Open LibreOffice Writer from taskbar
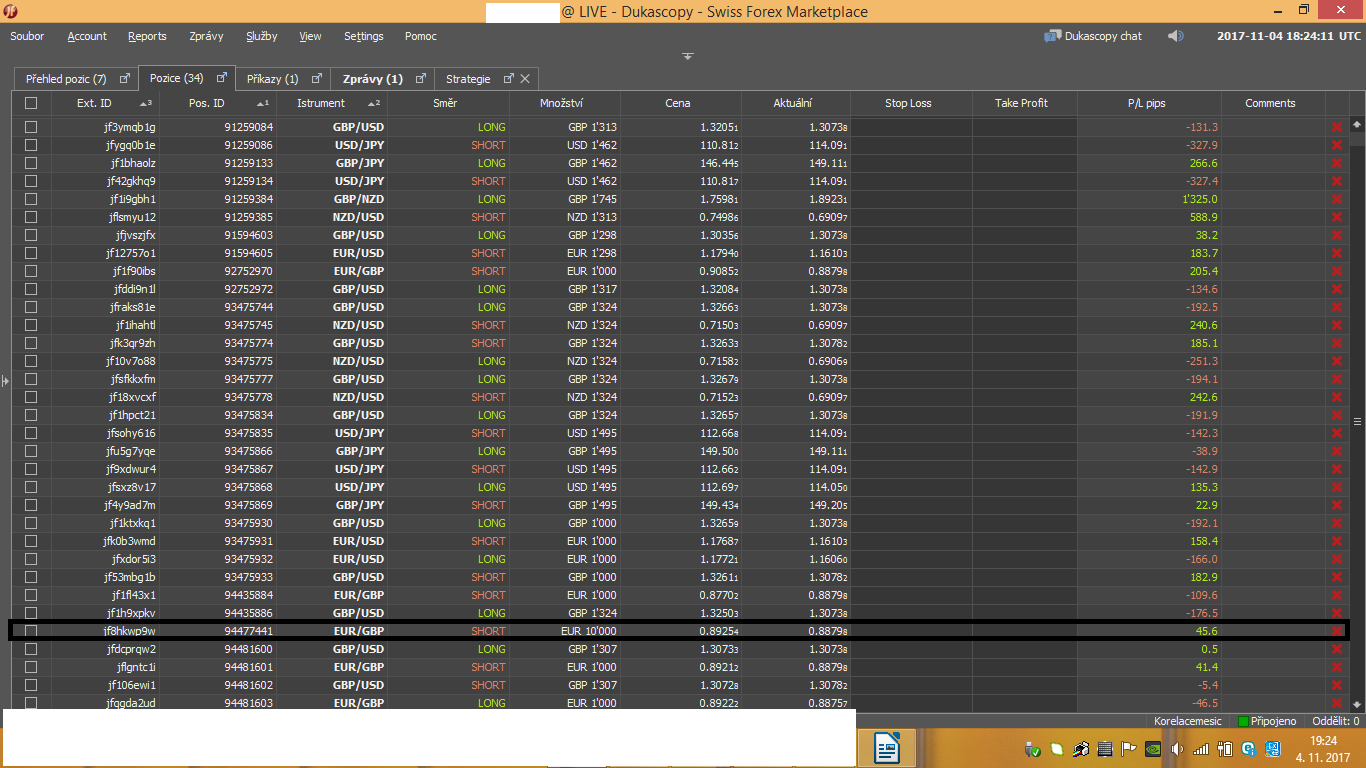Viewport: 1366px width, 768px height. (887, 747)
